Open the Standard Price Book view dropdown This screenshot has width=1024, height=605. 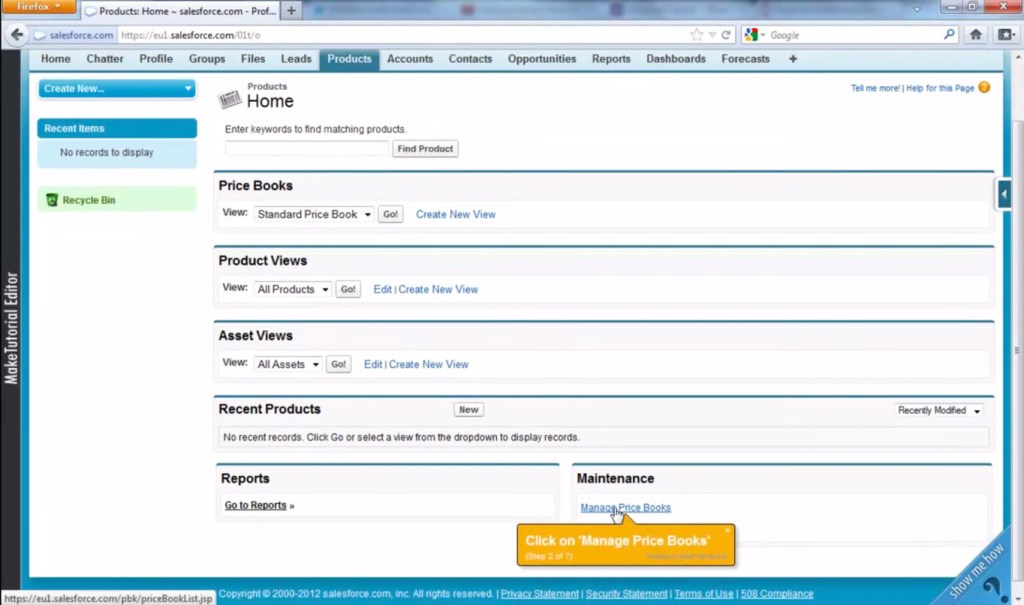pyautogui.click(x=313, y=214)
